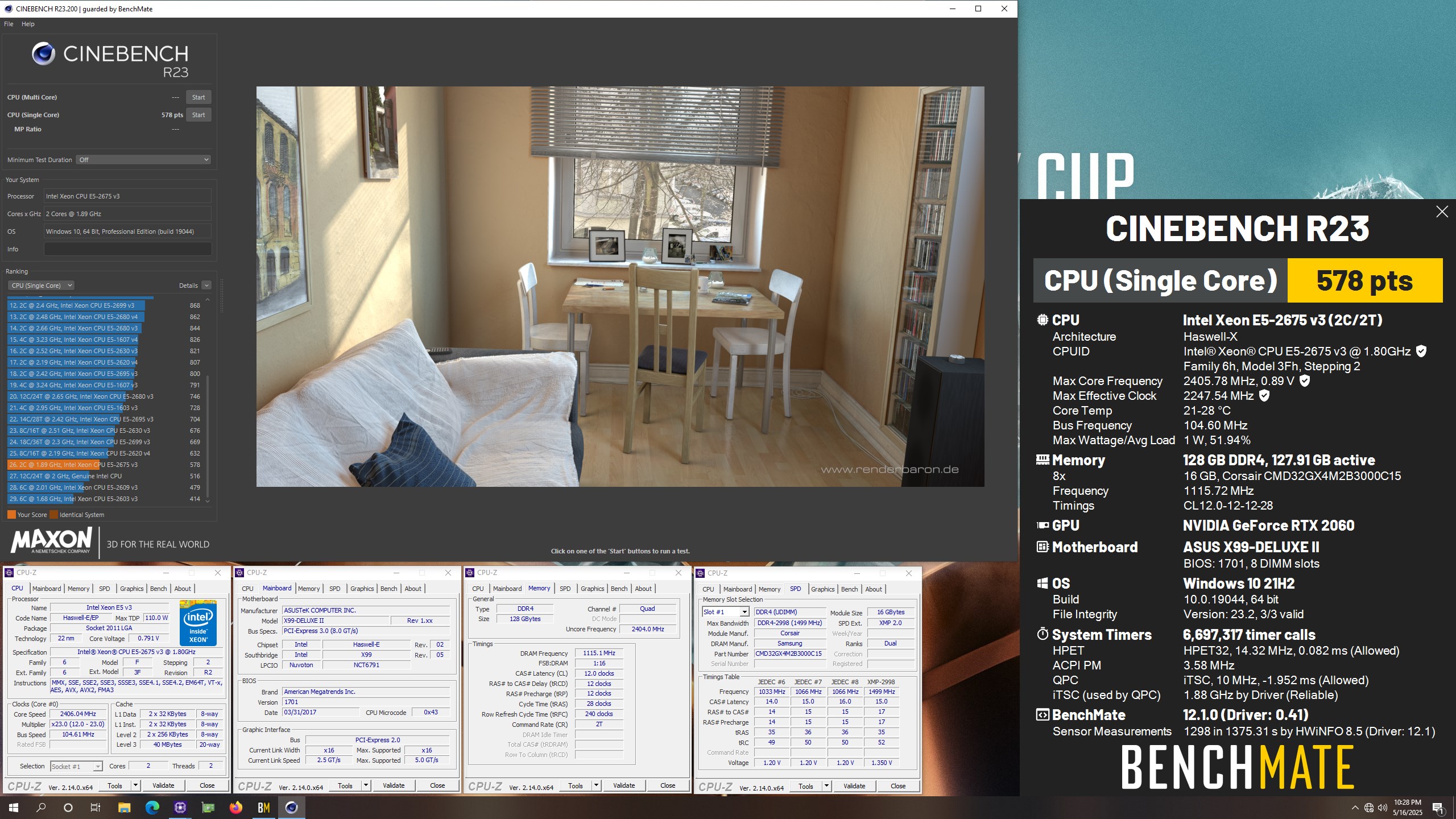Viewport: 1456px width, 819px height.
Task: Click Cinebench icon on the taskbar
Action: point(291,808)
